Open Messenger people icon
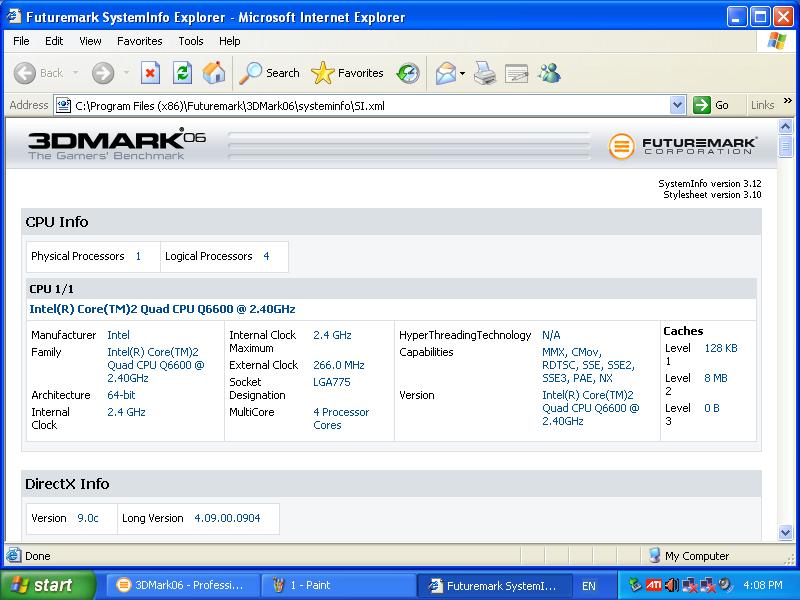 549,73
